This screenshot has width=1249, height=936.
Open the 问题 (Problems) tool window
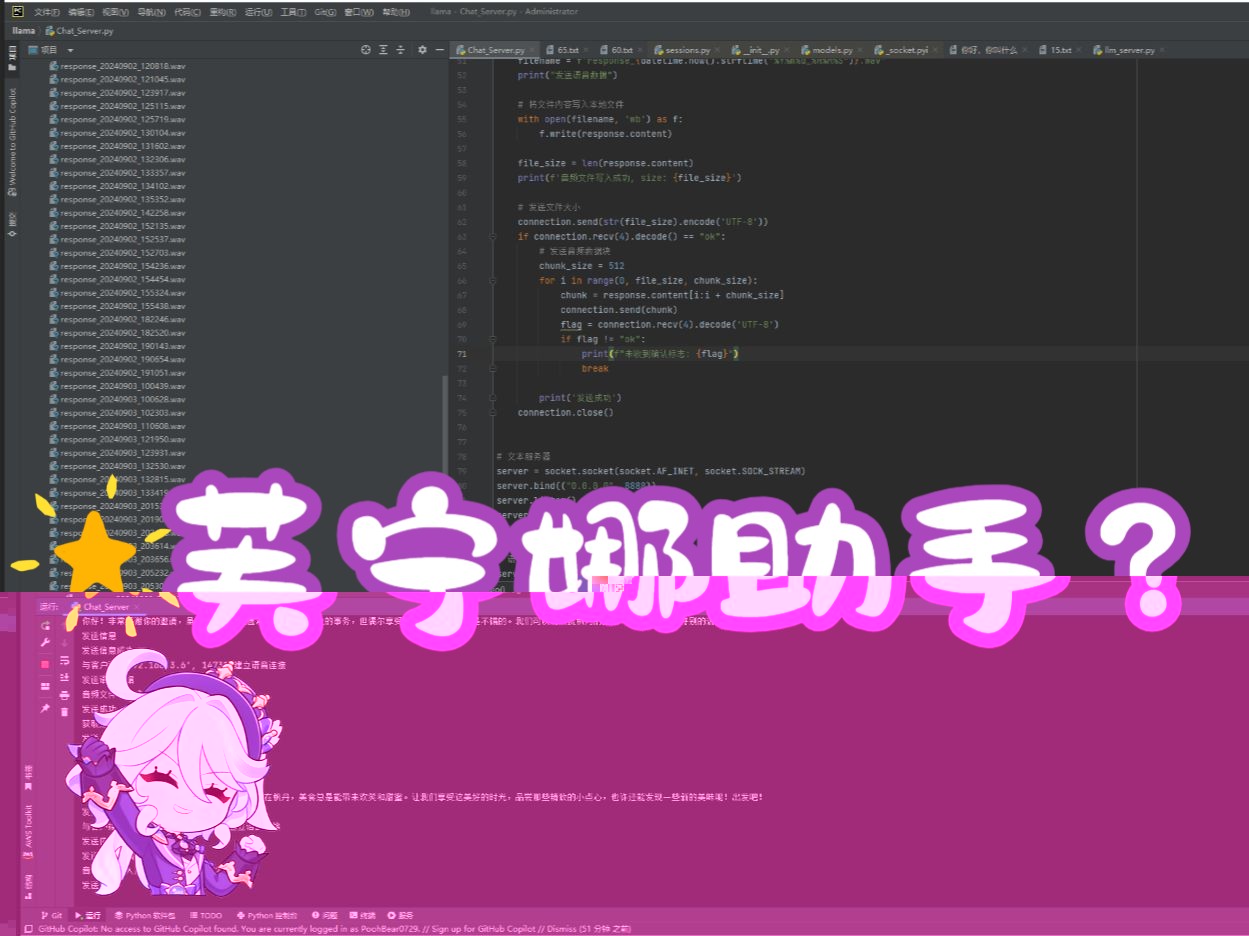325,915
